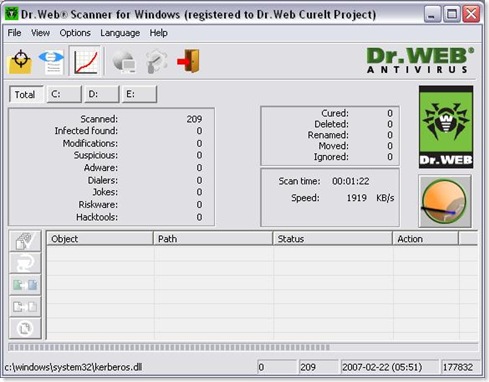Screen dimensions: 489x382
Task: Open the scan target selection icon
Action: [20, 61]
